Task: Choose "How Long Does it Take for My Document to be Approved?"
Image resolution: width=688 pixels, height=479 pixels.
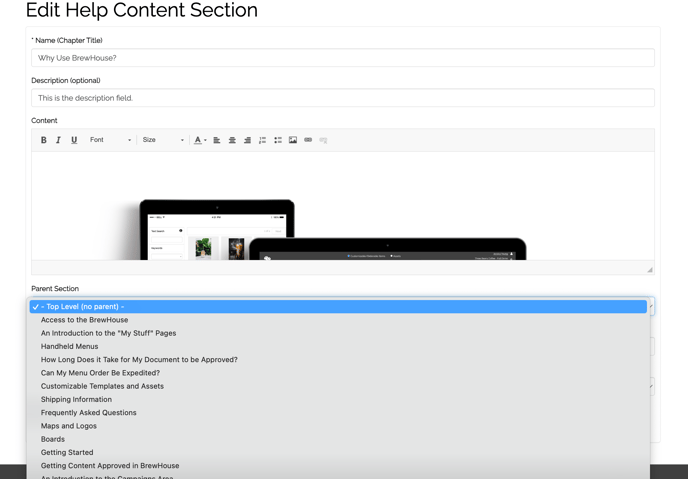Action: click(x=338, y=360)
